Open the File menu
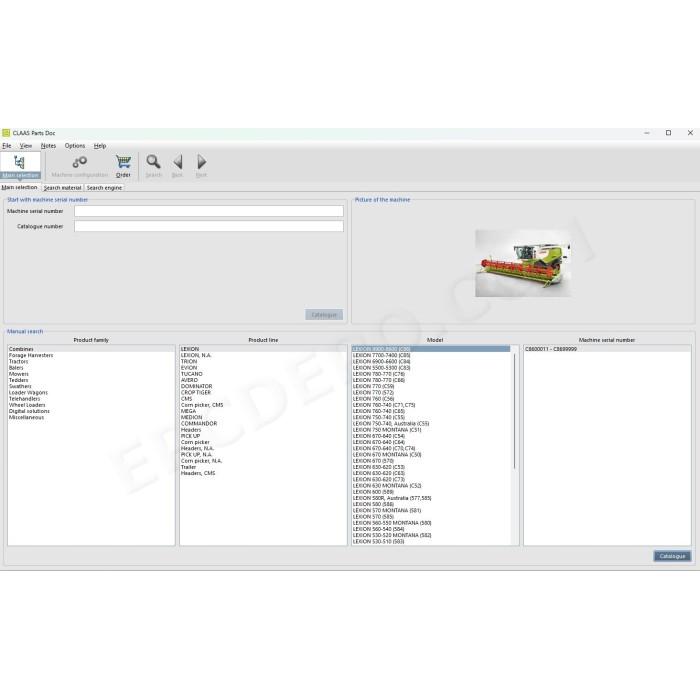 coord(7,146)
